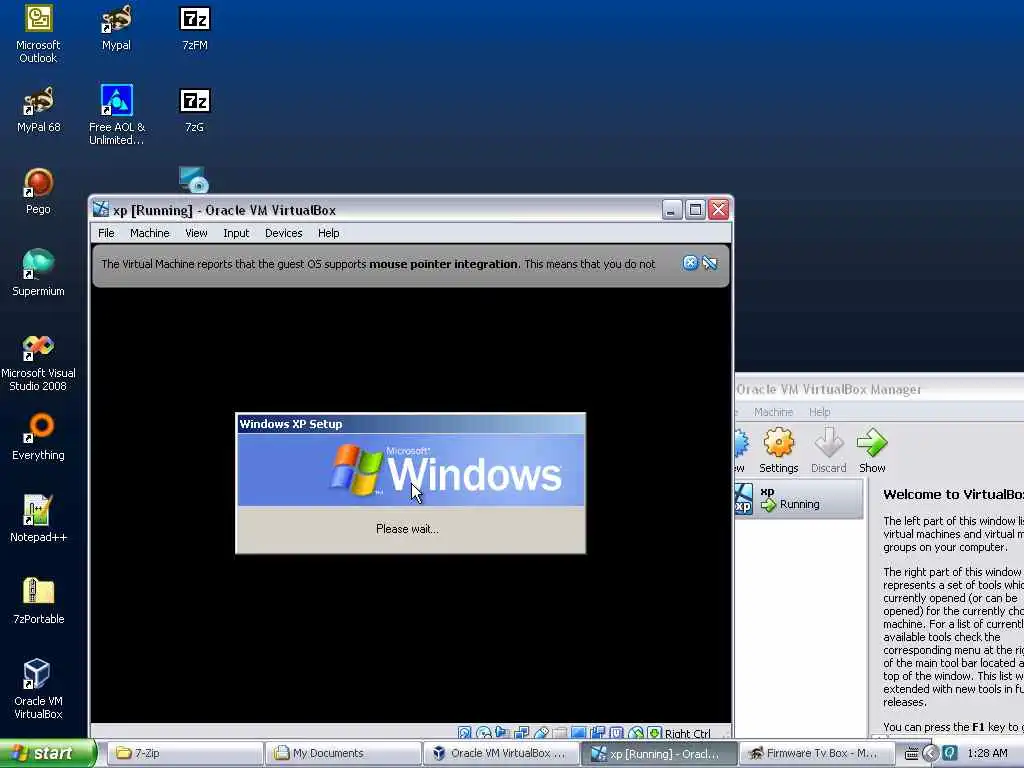Image resolution: width=1024 pixels, height=768 pixels.
Task: Click the "Please wait..." text in the Setup dialog
Action: pyautogui.click(x=408, y=529)
